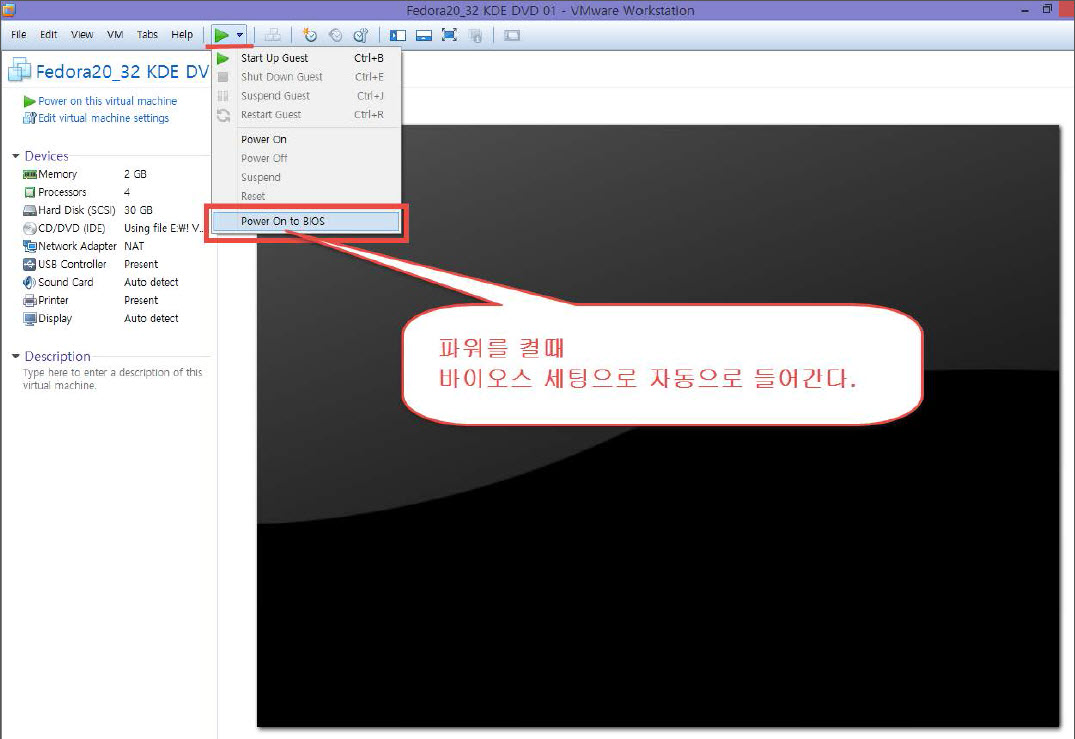
Task: Open the Help menu
Action: pos(182,34)
